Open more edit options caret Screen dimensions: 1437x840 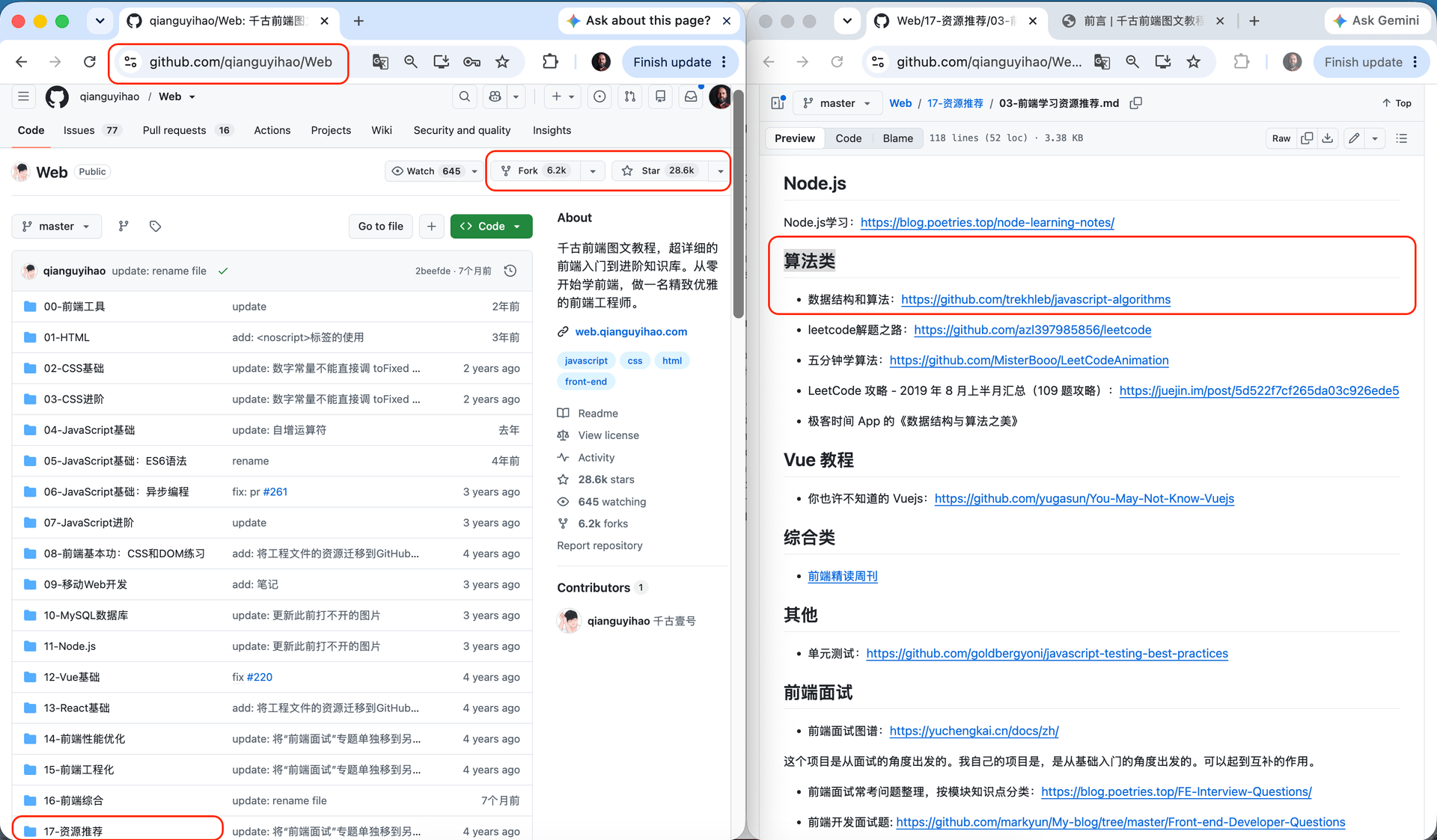[1375, 138]
